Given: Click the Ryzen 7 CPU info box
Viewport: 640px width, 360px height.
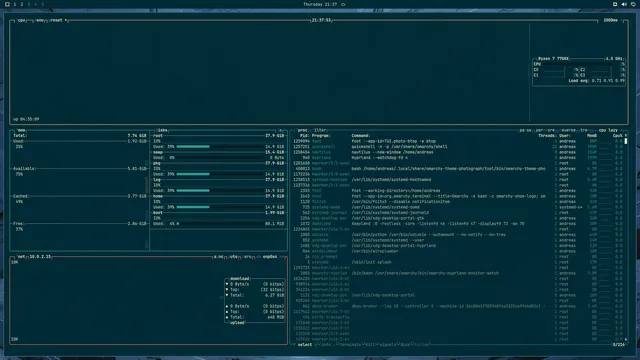Looking at the screenshot, I should pyautogui.click(x=579, y=72).
